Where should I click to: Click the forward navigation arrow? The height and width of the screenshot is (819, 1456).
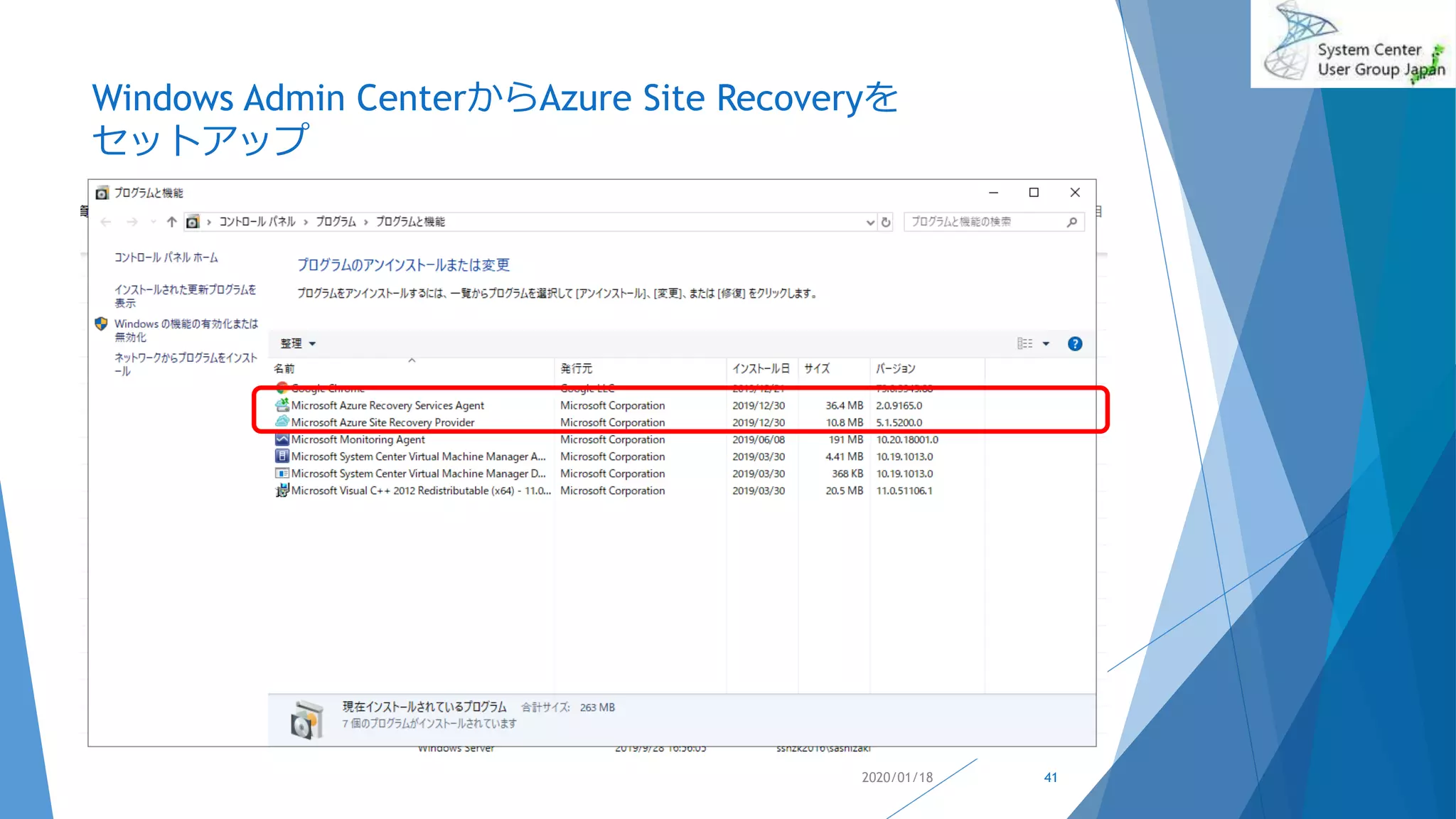tap(132, 222)
